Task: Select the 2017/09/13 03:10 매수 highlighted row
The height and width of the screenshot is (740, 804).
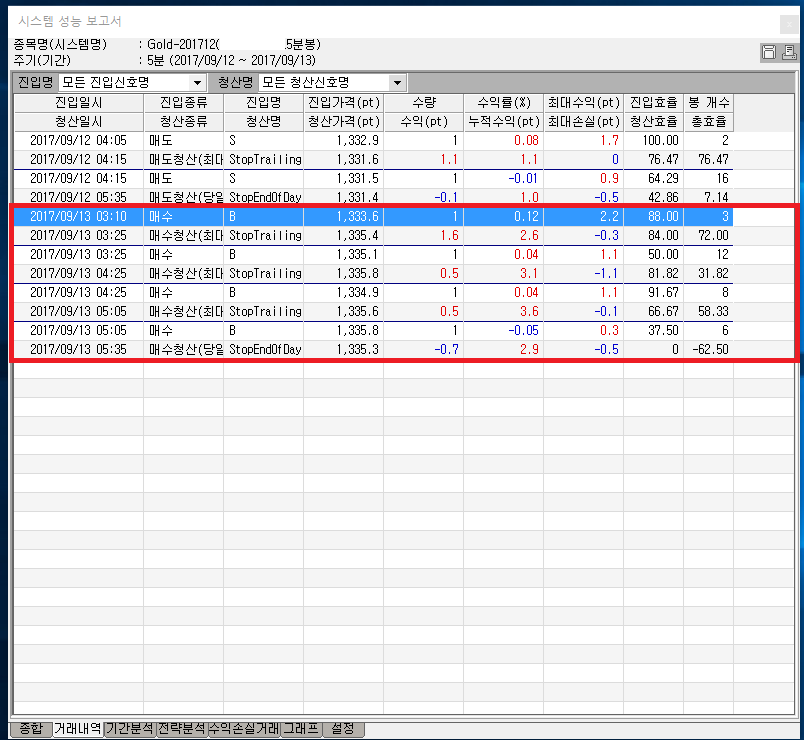Action: (x=78, y=216)
